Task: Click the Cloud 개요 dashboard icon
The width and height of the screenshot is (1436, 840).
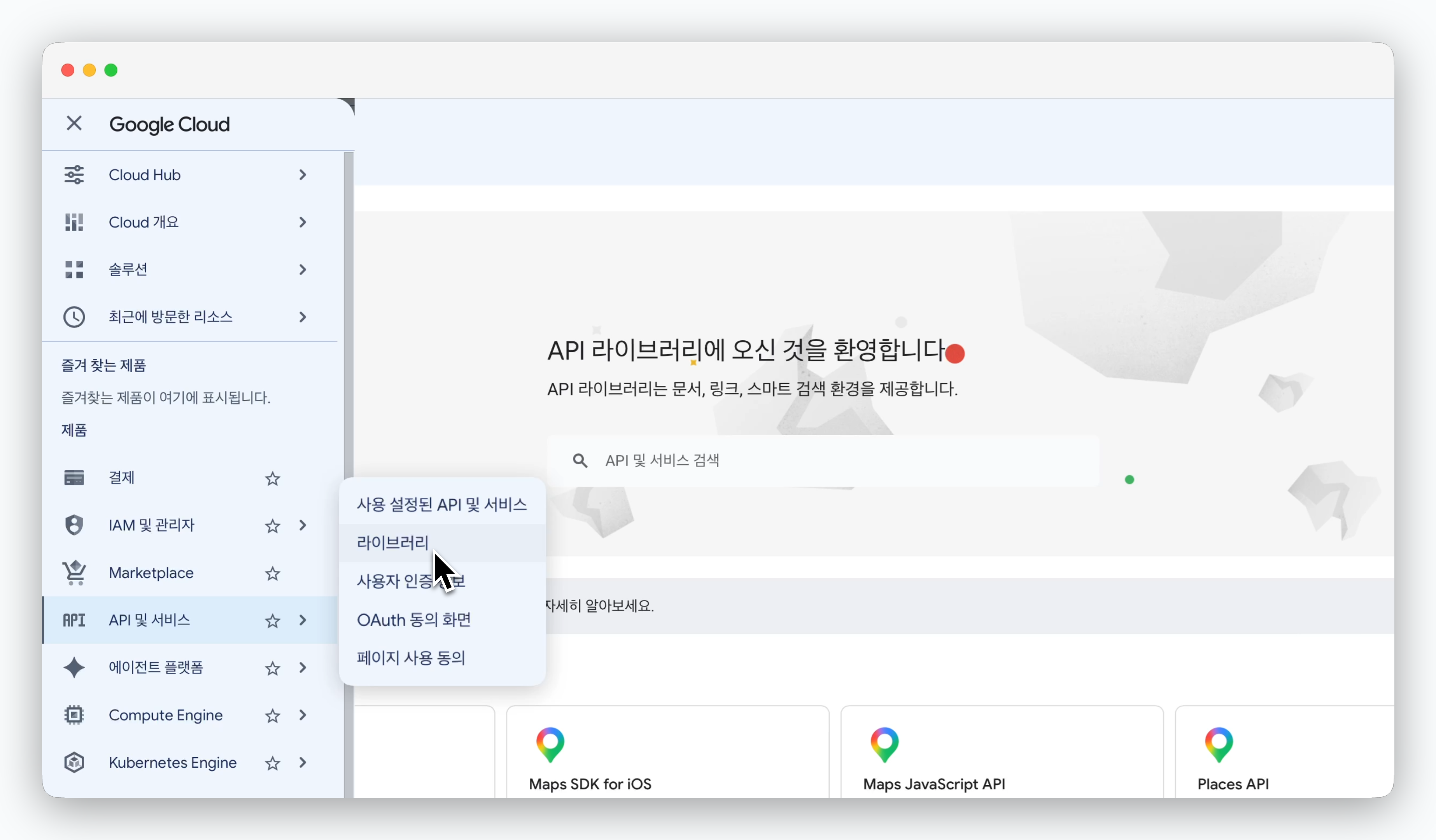Action: (74, 222)
